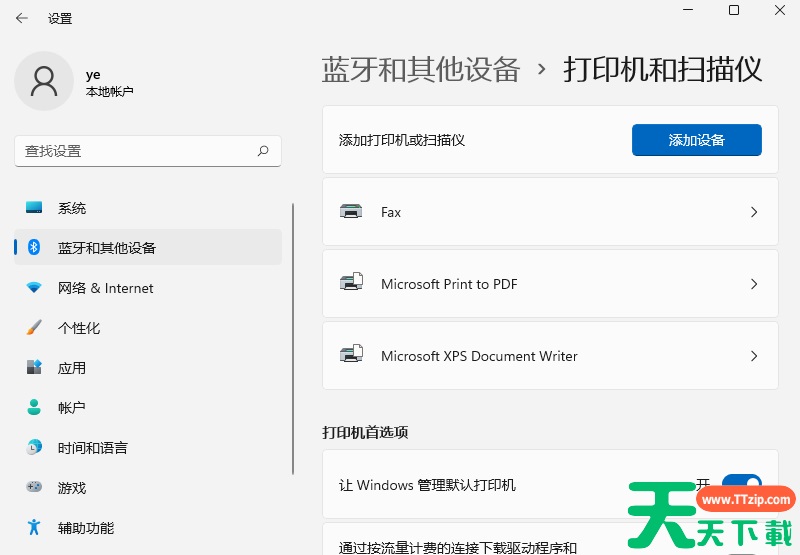Click the Bluetooth icon in sidebar

(34, 247)
